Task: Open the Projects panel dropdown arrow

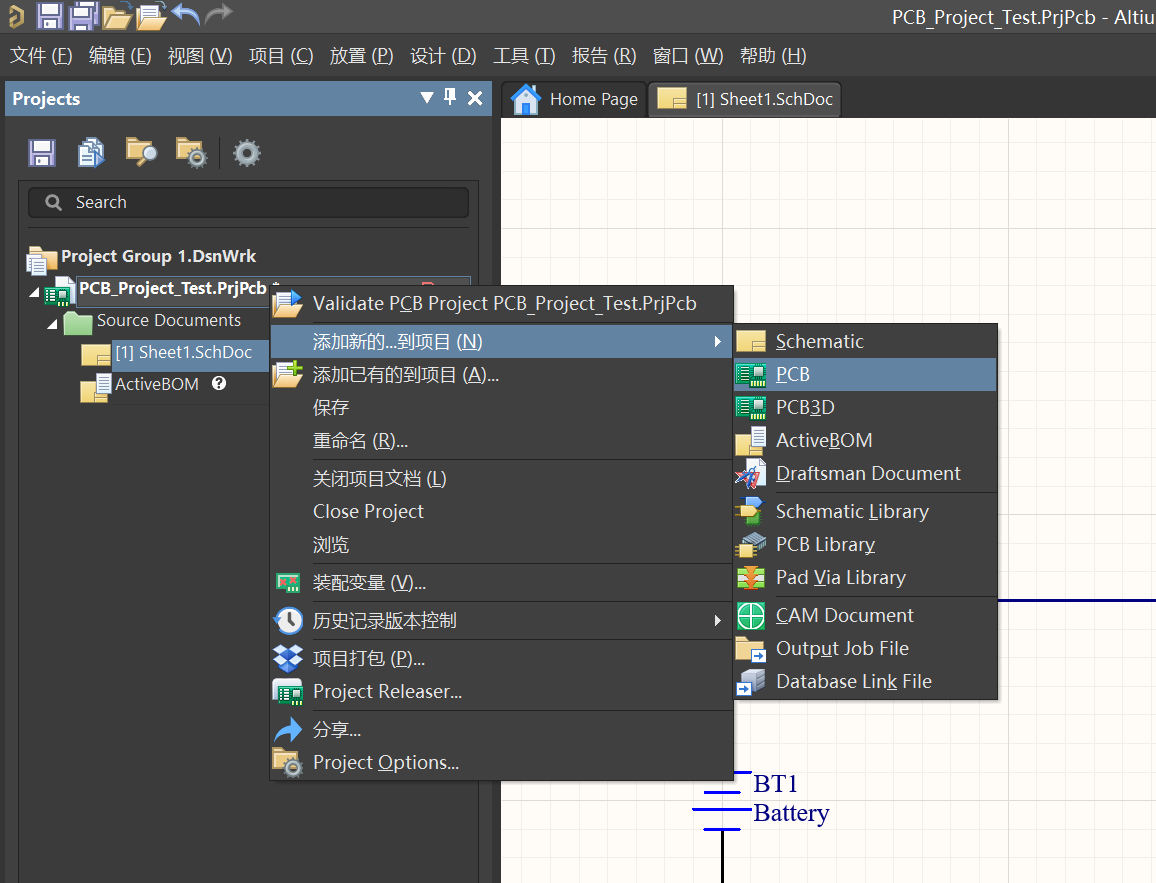Action: click(426, 97)
